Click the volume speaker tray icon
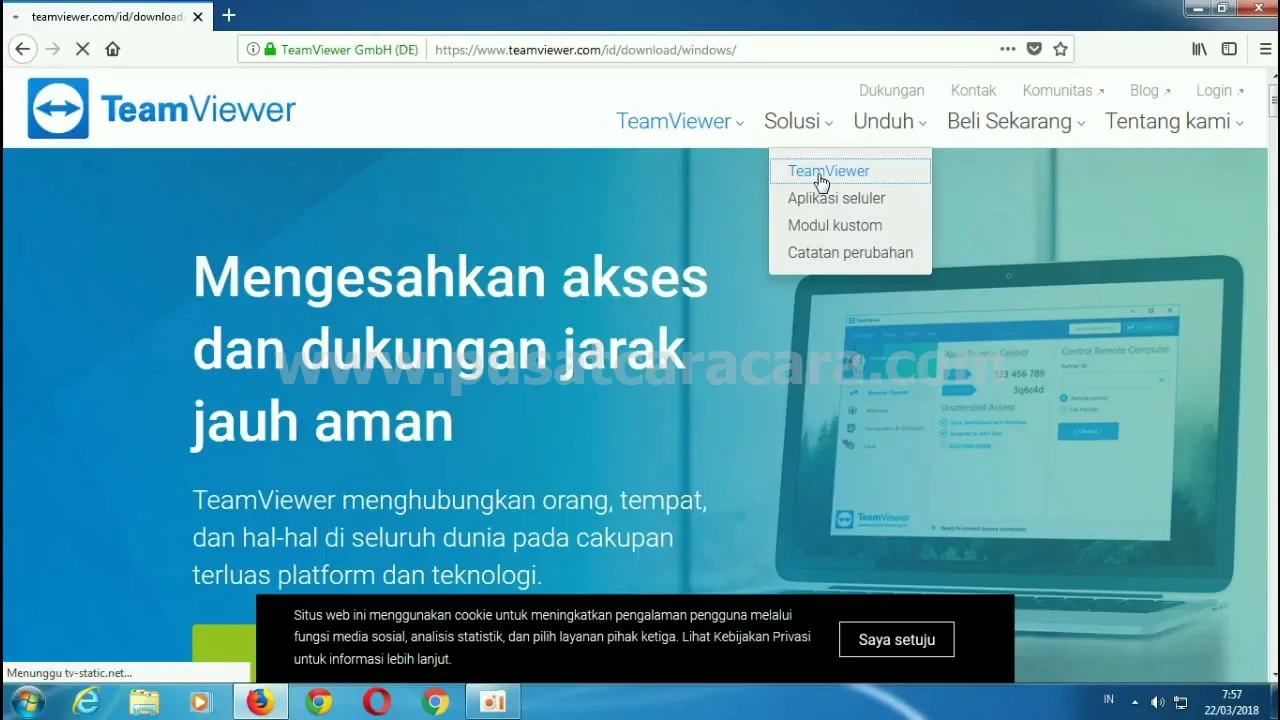The width and height of the screenshot is (1280, 720). tap(1158, 702)
